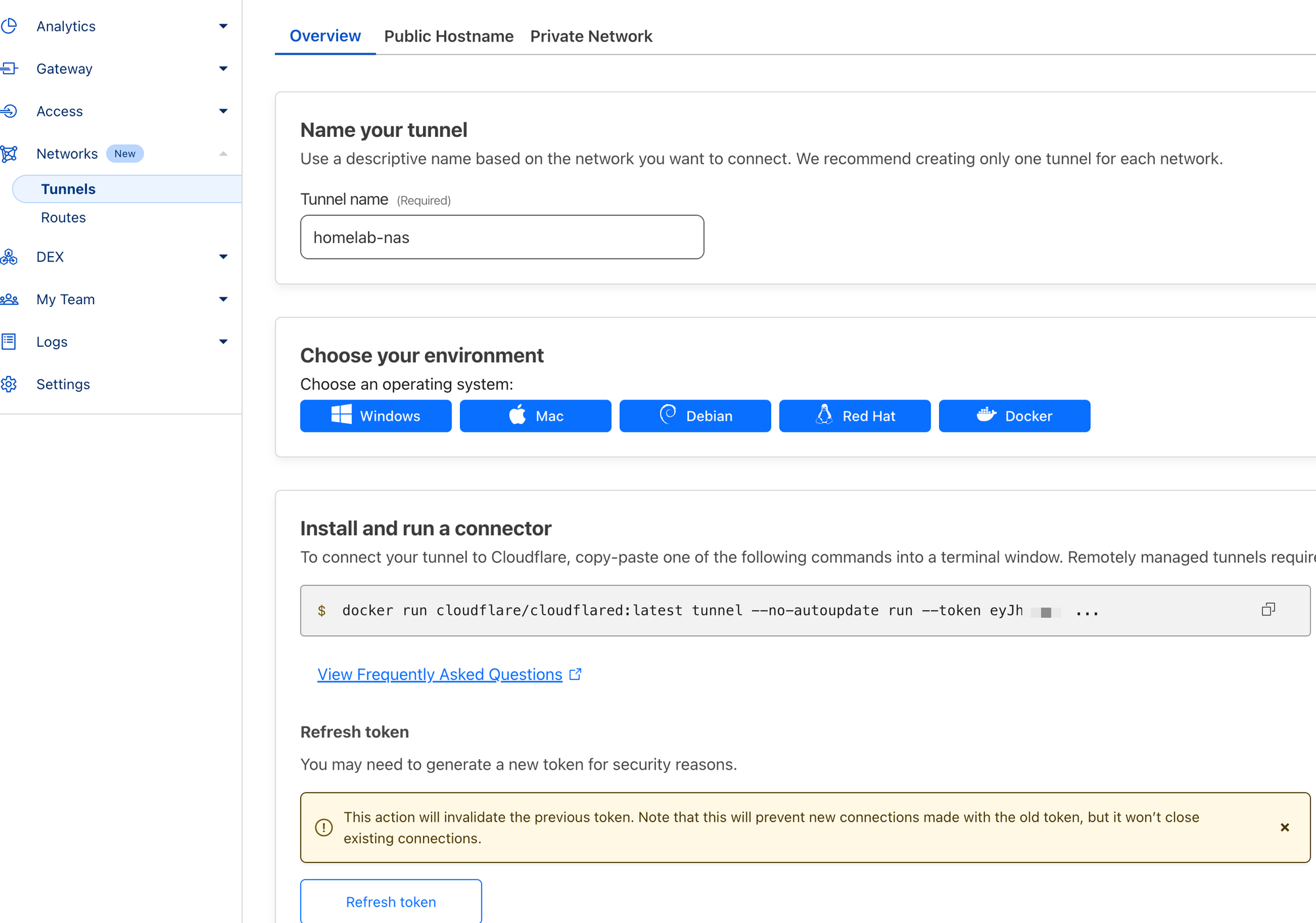
Task: Select Debian as the operating system
Action: 695,416
